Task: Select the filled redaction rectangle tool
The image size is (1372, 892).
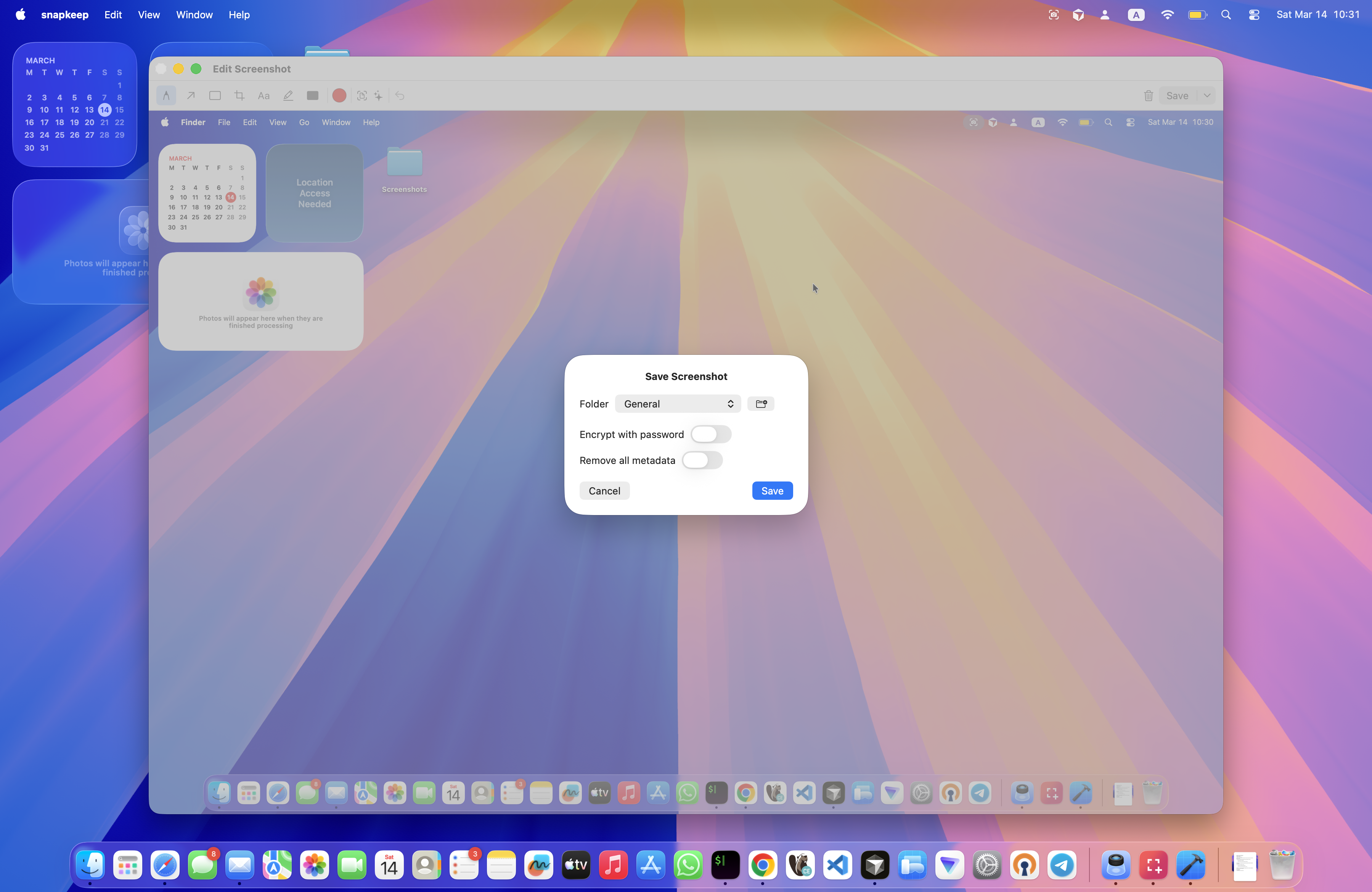Action: pyautogui.click(x=312, y=96)
